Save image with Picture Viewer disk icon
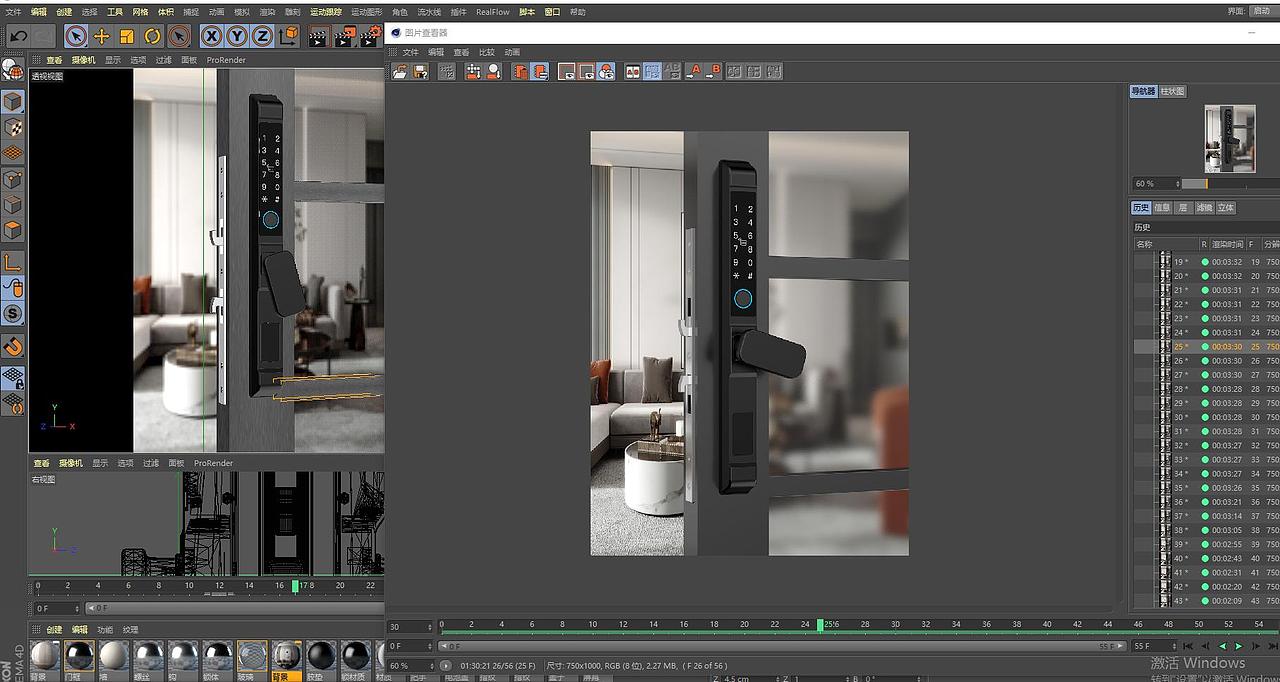The width and height of the screenshot is (1280, 682). pos(421,71)
